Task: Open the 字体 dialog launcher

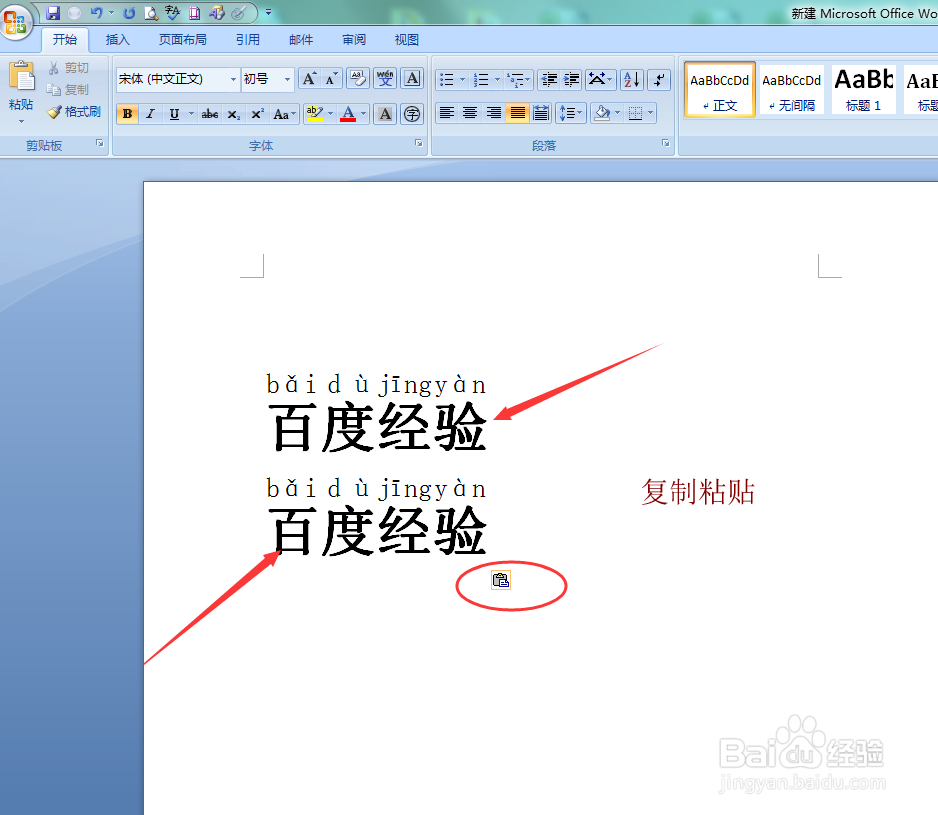Action: coord(419,144)
